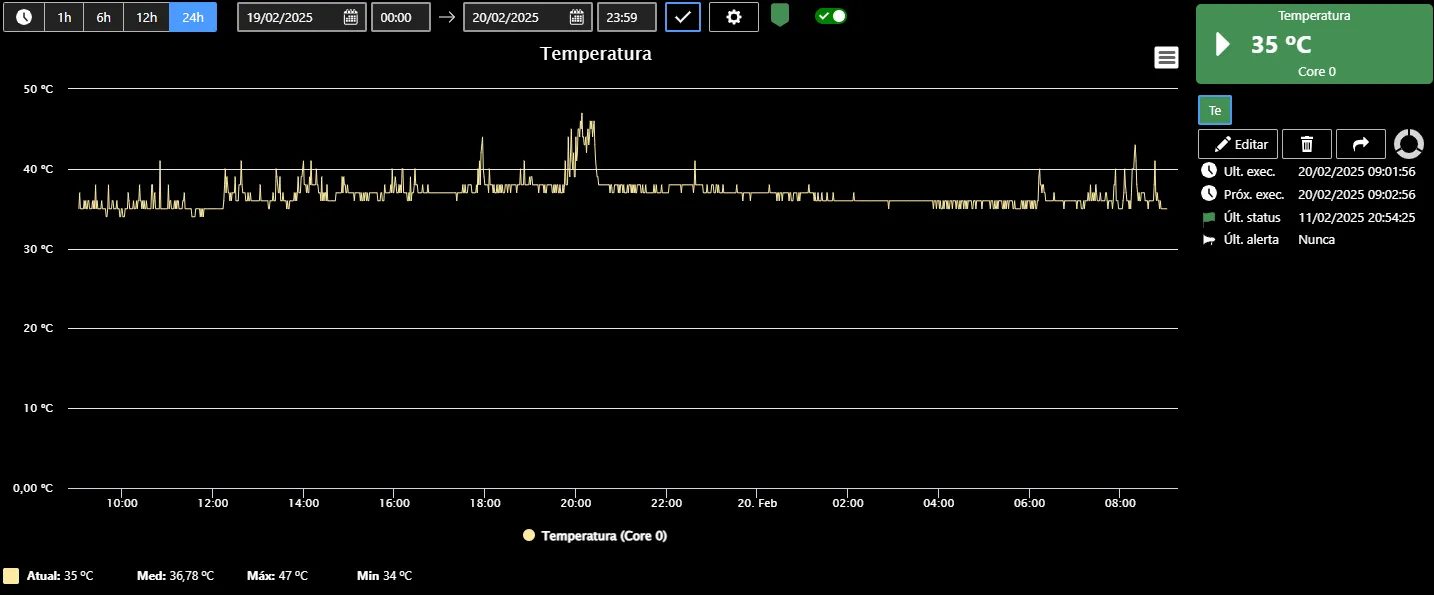Screen dimensions: 1434x595
Task: Click the clock icon beside Ult. exec.
Action: (x=1209, y=171)
